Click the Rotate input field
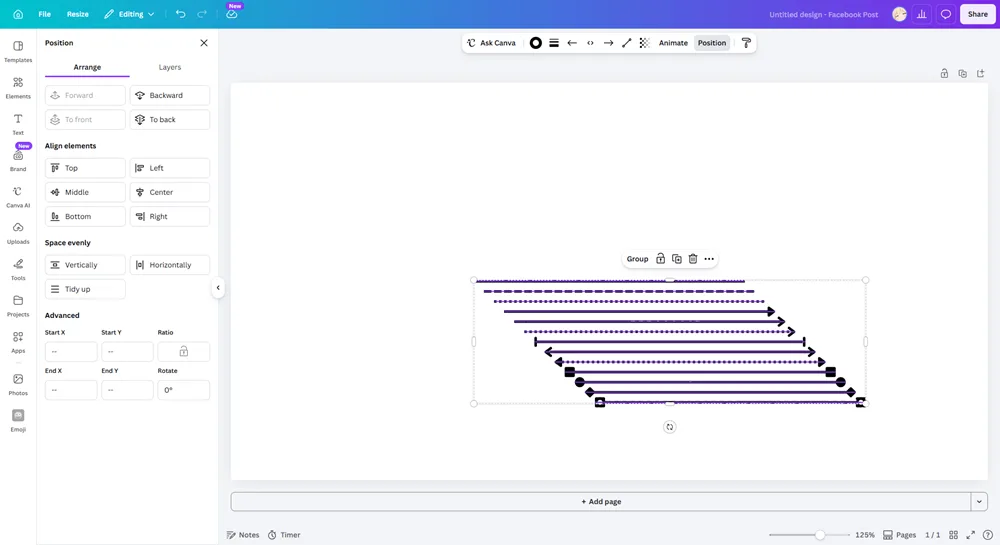This screenshot has width=1000, height=545. point(184,389)
